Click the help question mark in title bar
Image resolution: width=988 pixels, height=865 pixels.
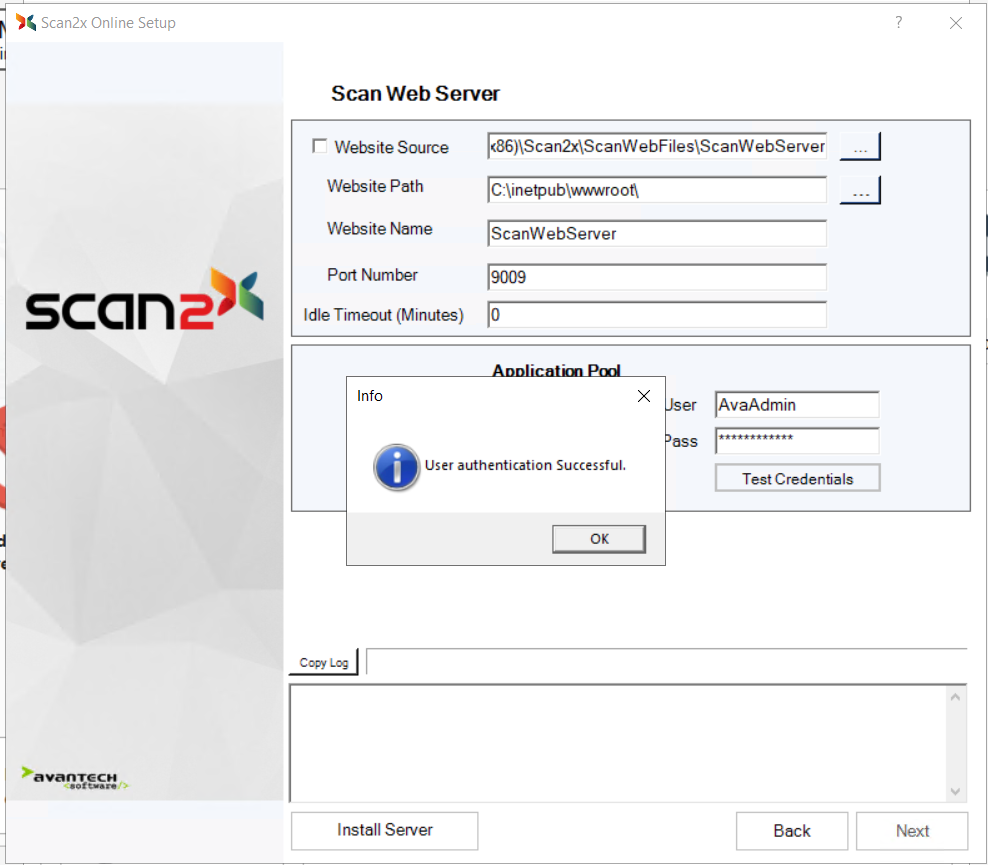point(898,22)
